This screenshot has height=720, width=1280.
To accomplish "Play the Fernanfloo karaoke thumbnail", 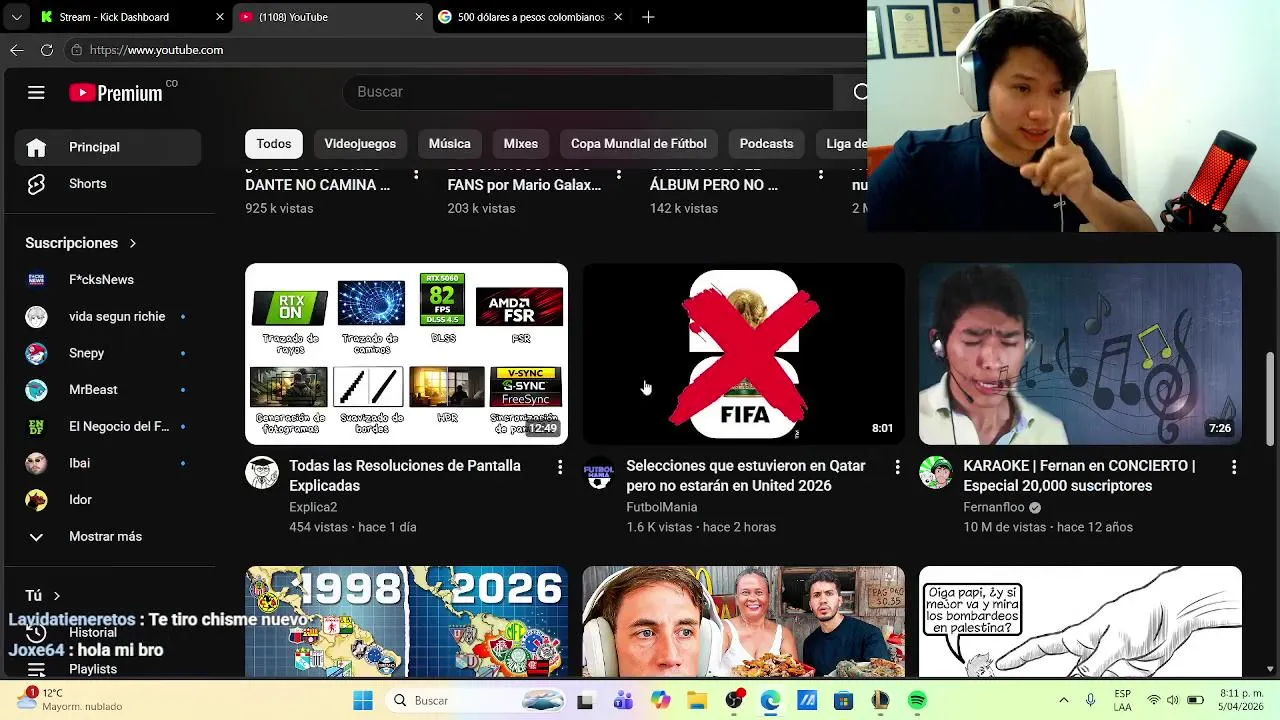I will pyautogui.click(x=1080, y=354).
